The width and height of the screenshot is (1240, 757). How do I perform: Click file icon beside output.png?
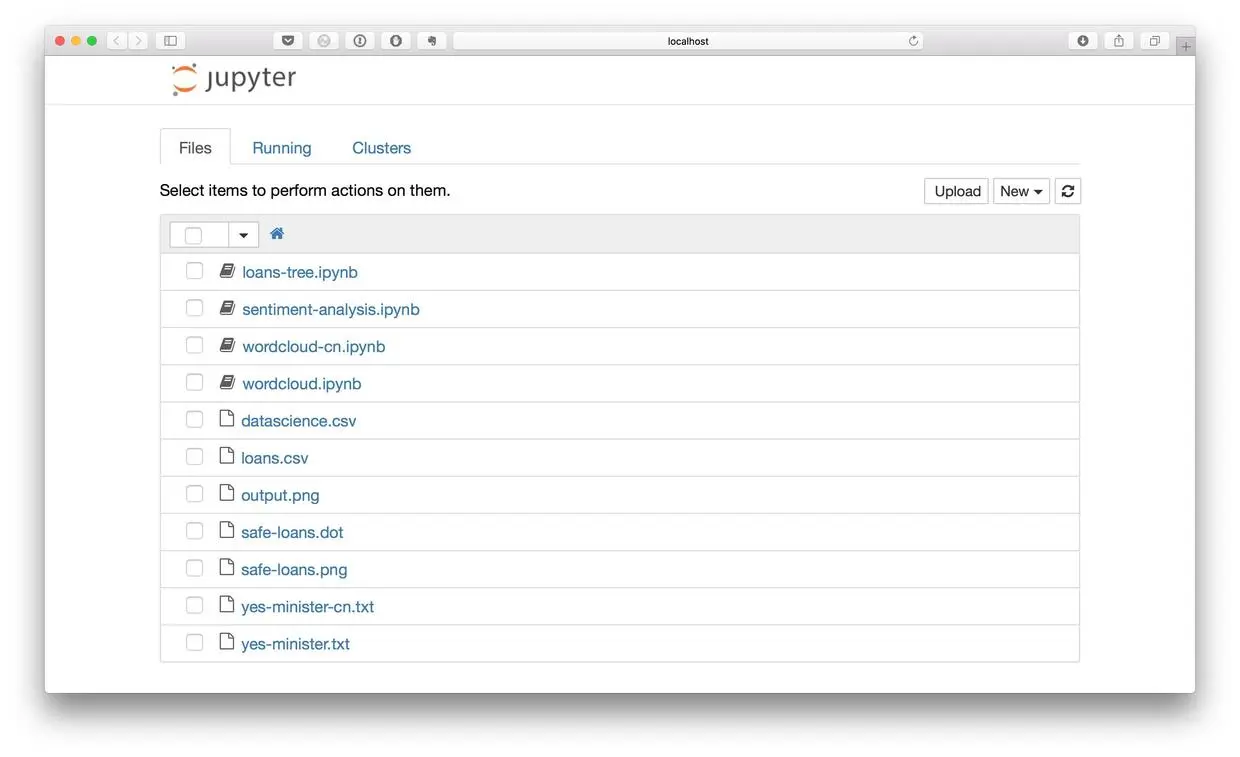pos(227,493)
